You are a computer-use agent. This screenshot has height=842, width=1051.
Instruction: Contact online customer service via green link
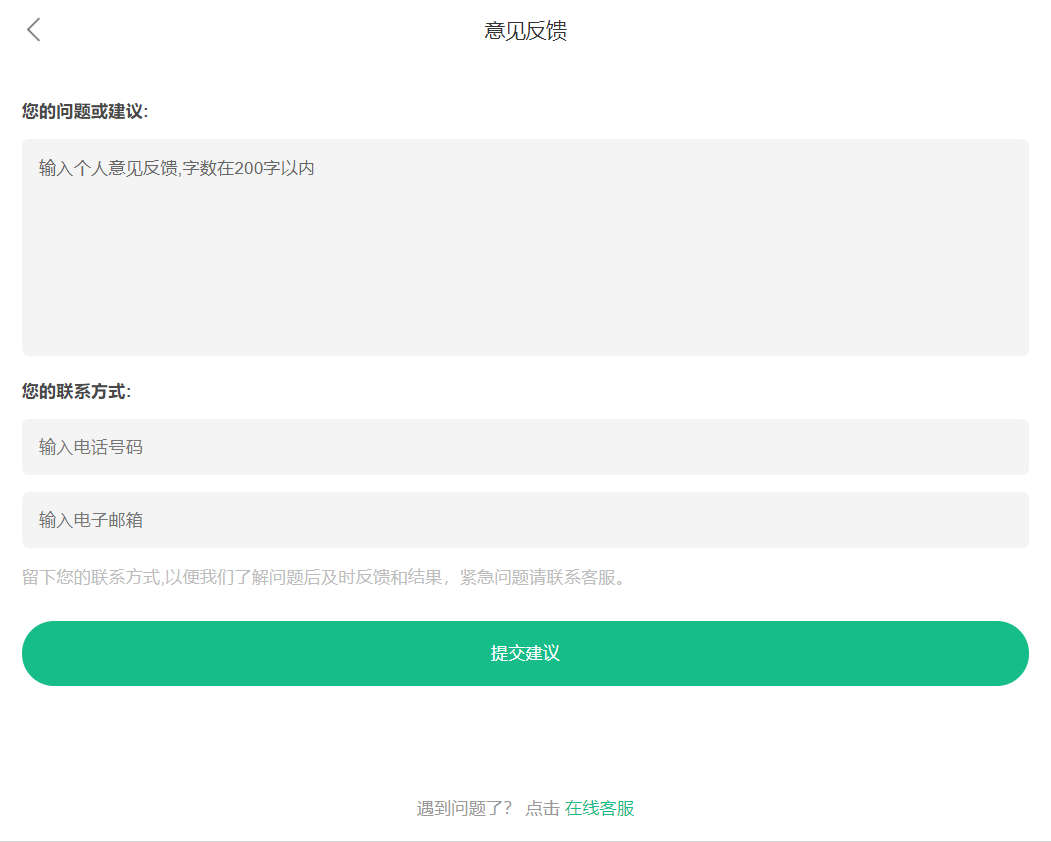click(x=599, y=809)
